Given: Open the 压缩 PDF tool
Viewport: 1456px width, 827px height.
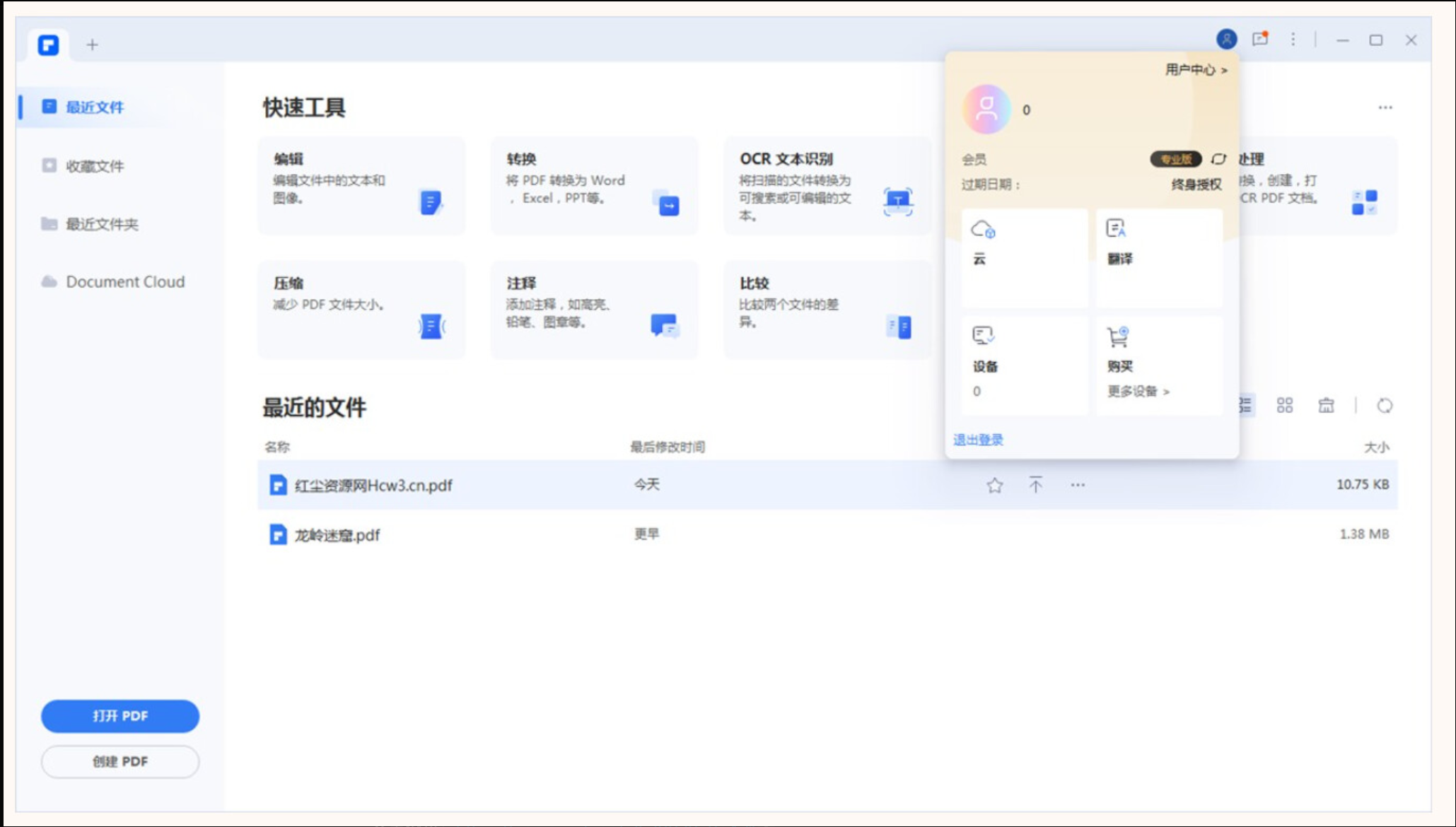Looking at the screenshot, I should [x=361, y=310].
